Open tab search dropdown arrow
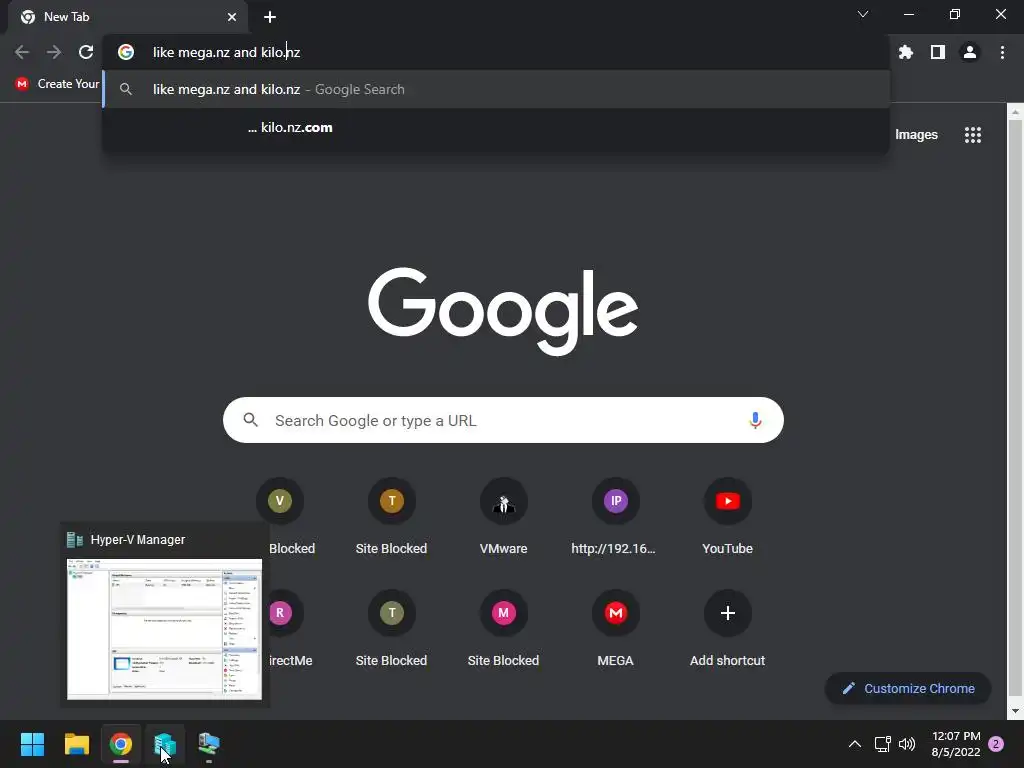This screenshot has width=1024, height=768. click(x=863, y=14)
